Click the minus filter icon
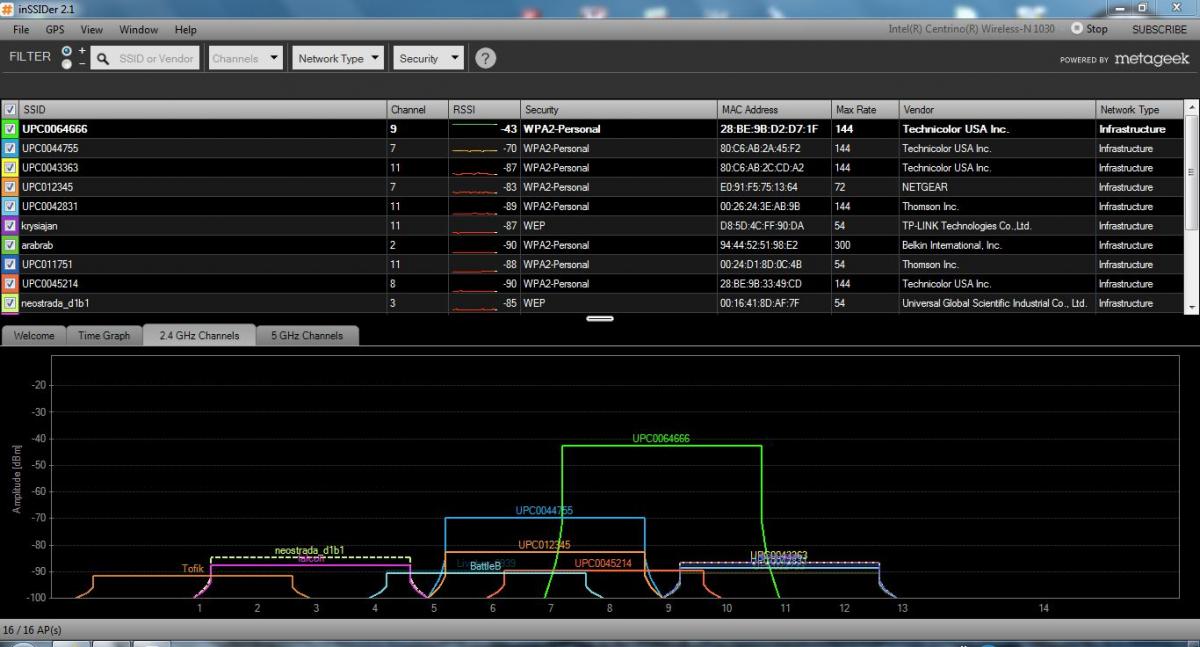1200x647 pixels. point(82,64)
